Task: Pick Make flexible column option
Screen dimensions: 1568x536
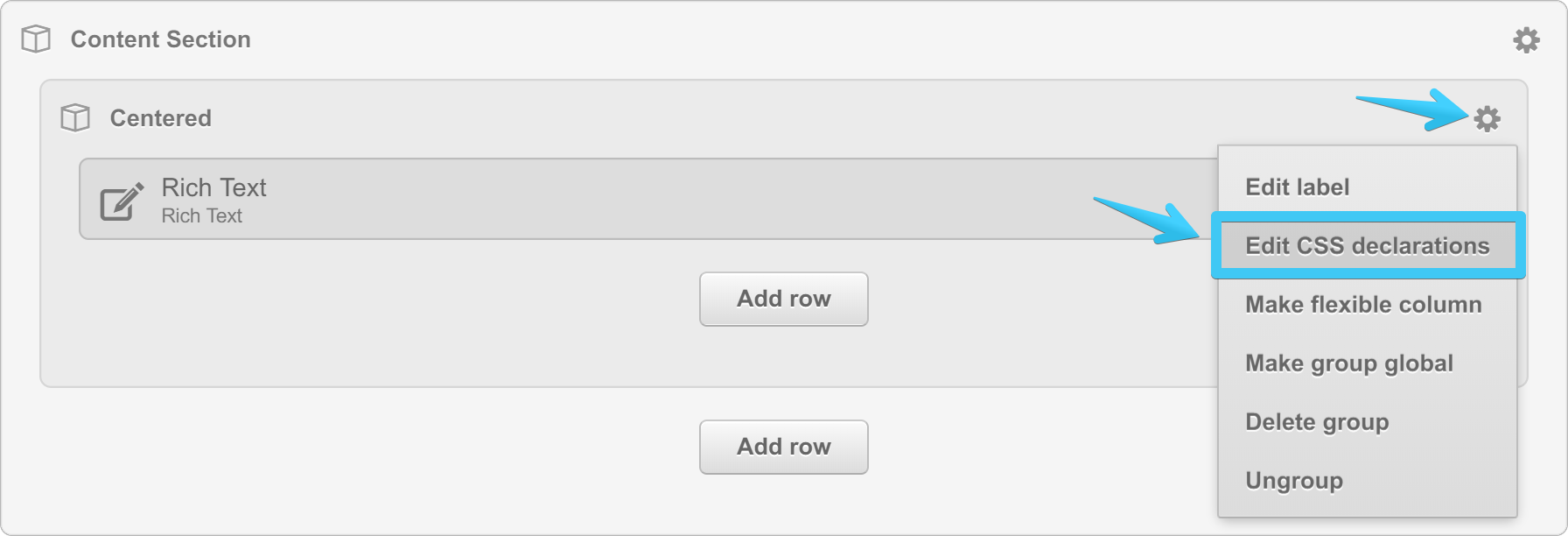Action: pyautogui.click(x=1363, y=304)
